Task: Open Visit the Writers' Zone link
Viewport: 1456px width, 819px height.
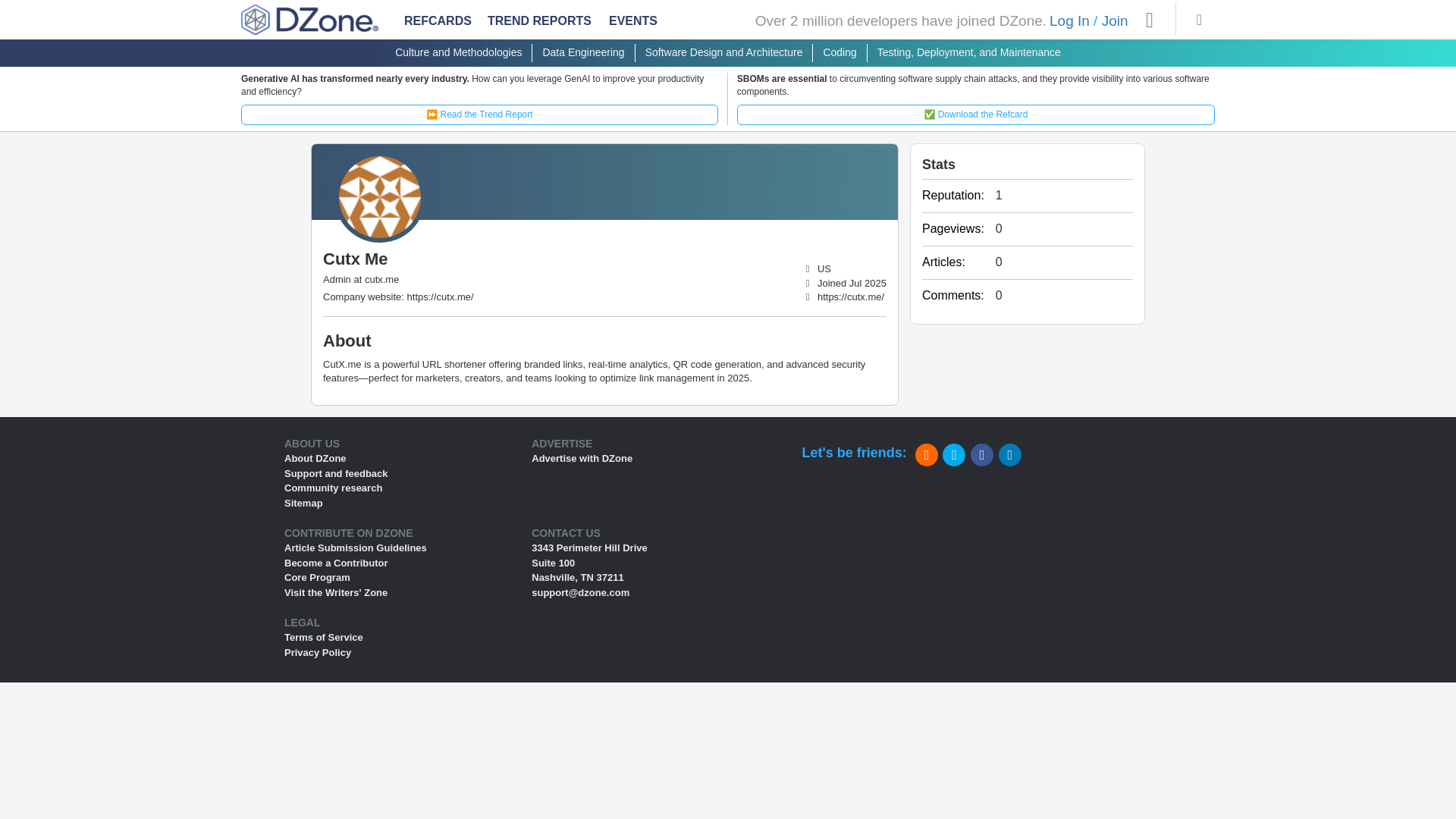Action: tap(336, 593)
